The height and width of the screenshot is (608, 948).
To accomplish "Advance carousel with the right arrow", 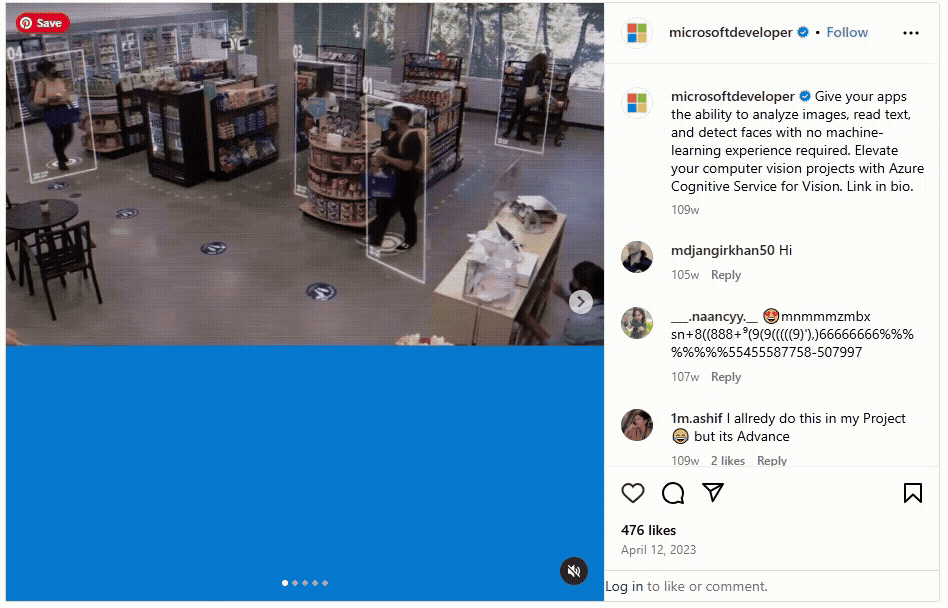I will pyautogui.click(x=580, y=302).
